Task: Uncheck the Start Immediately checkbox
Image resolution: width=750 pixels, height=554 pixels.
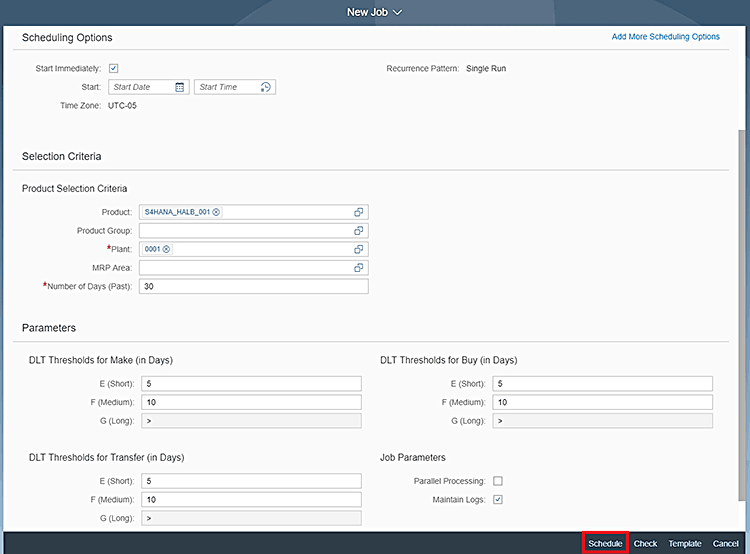Action: click(x=114, y=68)
